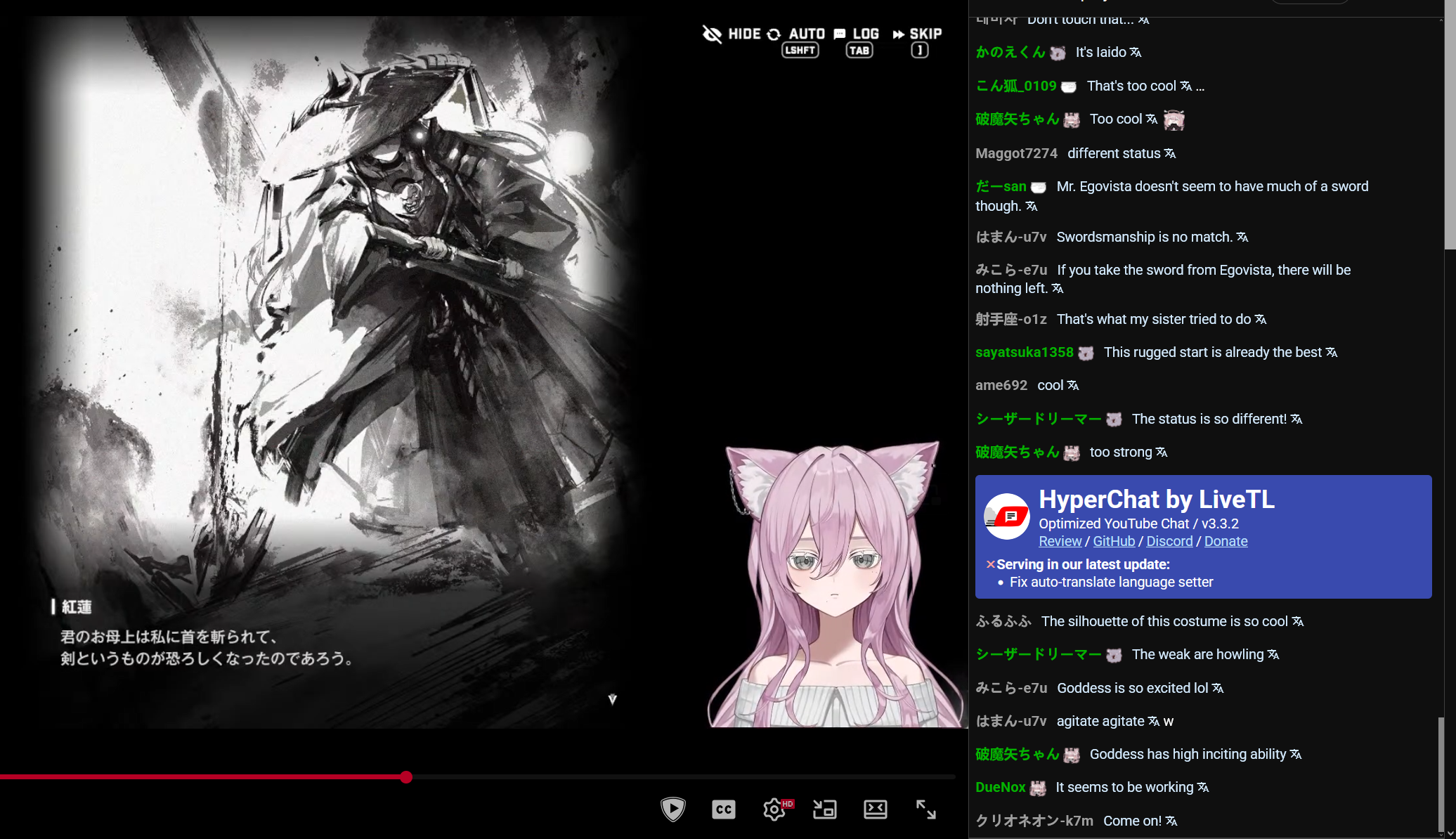
Task: Click translate icon beside "Too cool" message
Action: pos(1151,119)
